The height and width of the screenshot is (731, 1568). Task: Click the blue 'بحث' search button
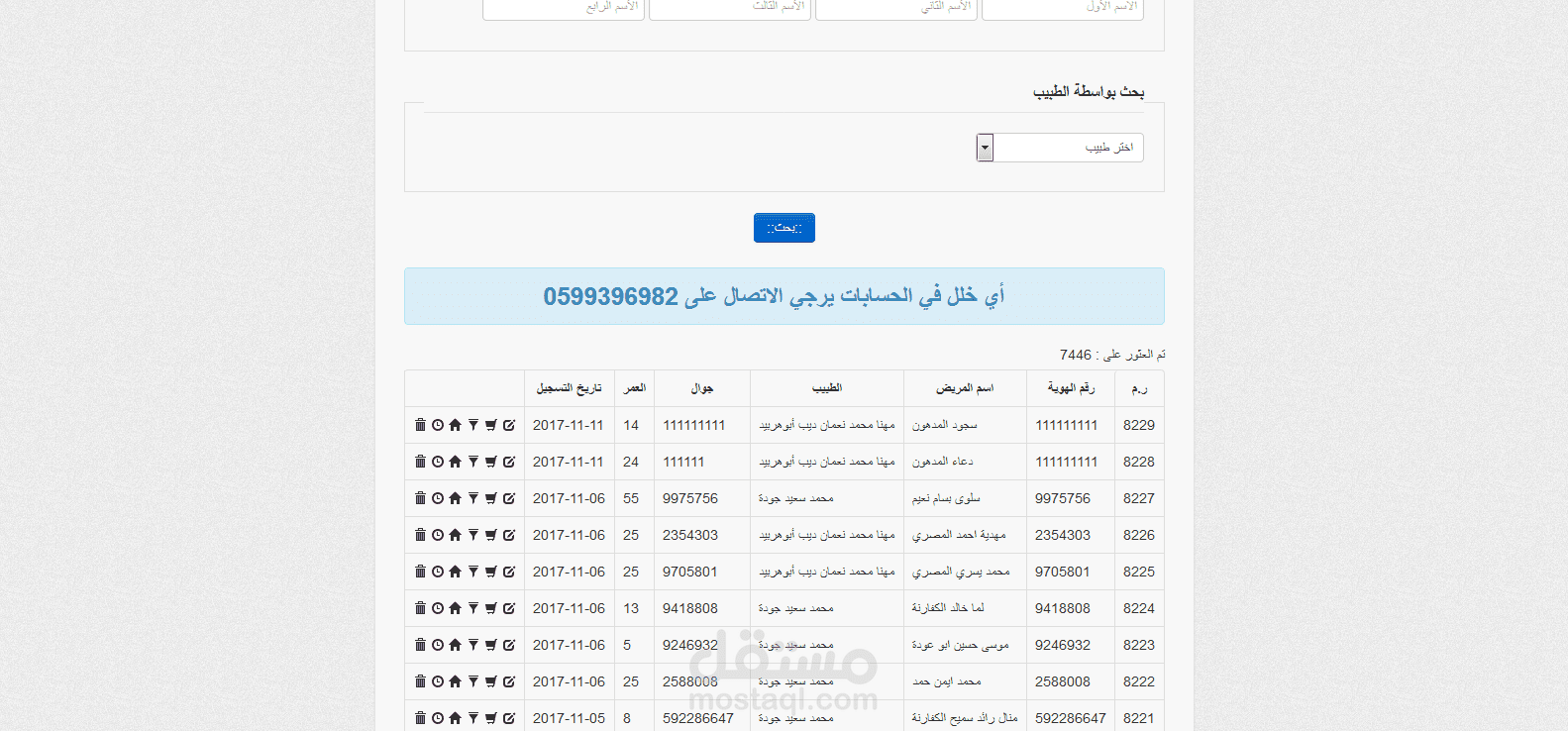point(784,228)
